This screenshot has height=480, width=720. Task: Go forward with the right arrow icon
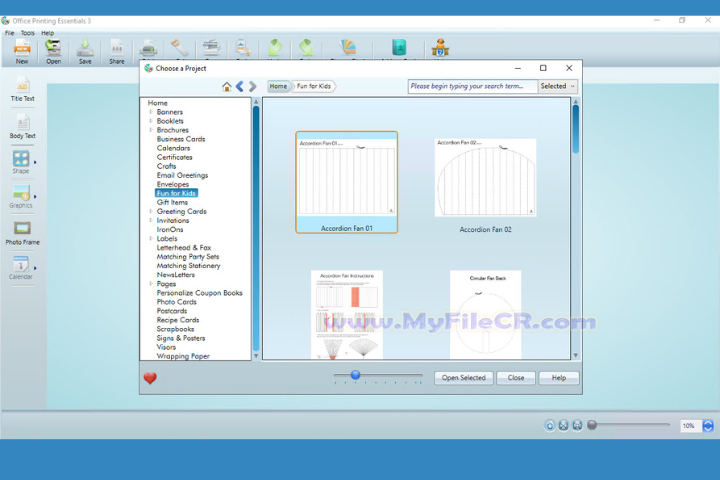click(x=253, y=86)
